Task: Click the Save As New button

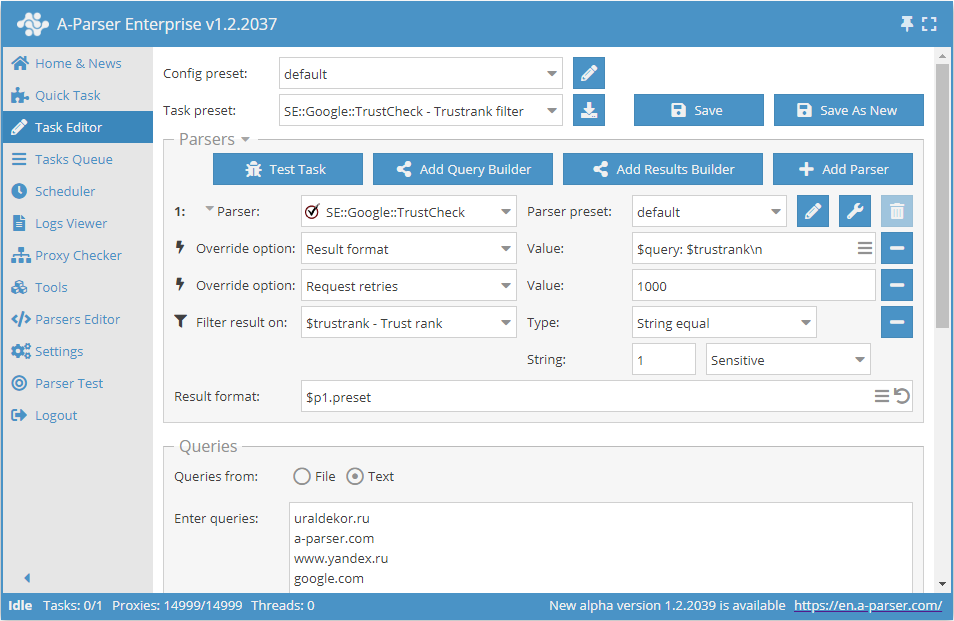Action: [x=848, y=111]
